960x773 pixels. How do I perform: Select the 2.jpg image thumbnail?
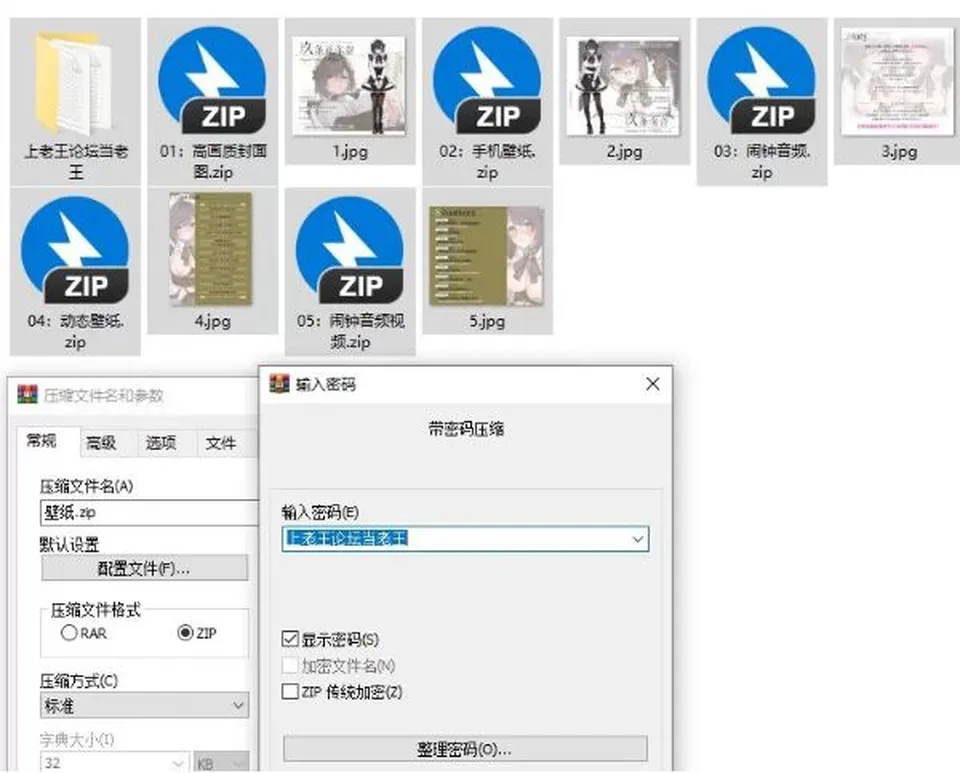(x=623, y=86)
